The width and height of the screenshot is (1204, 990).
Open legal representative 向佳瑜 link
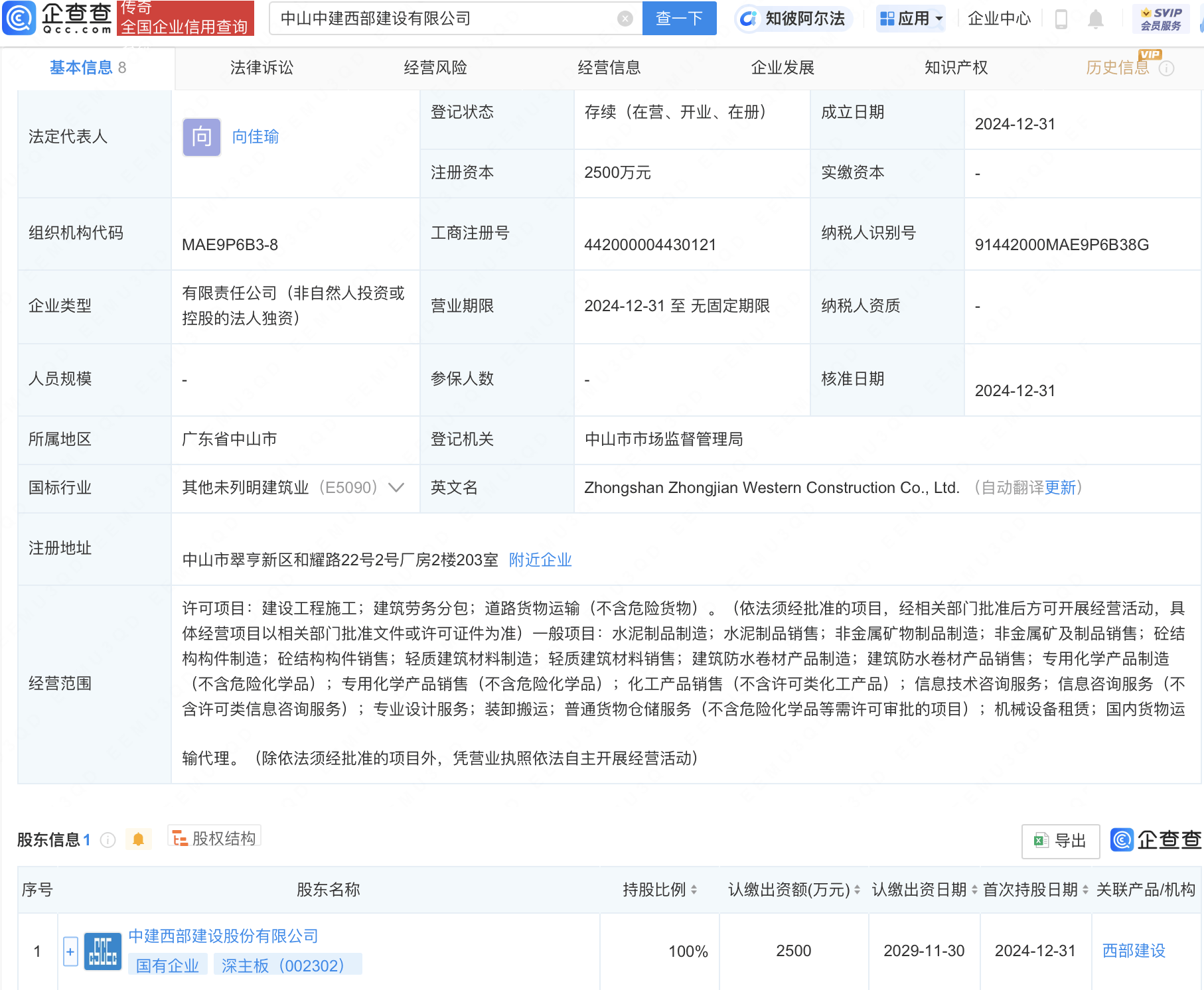click(256, 137)
